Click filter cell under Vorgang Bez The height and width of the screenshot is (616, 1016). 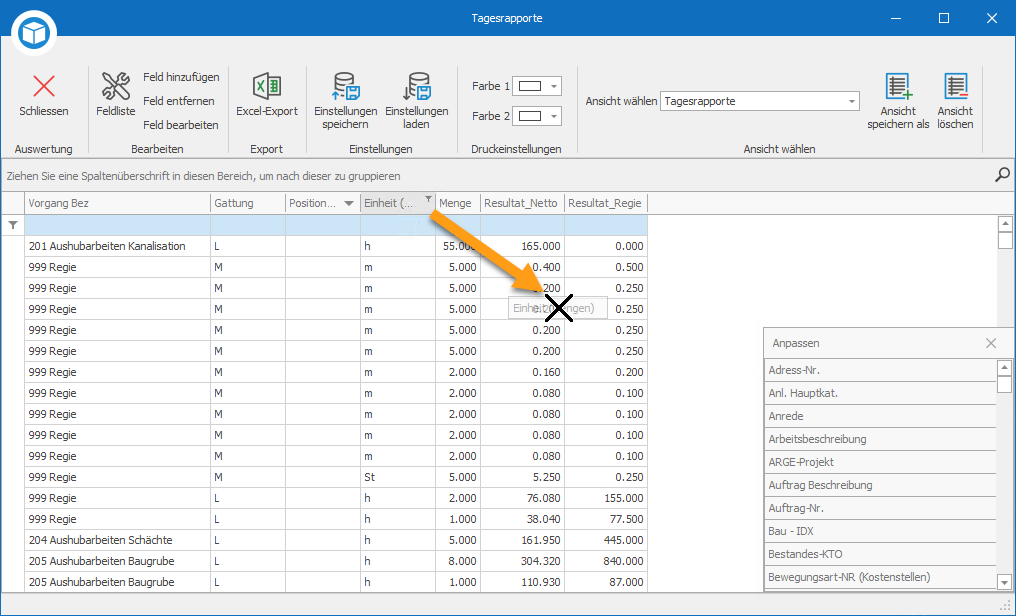pos(117,225)
